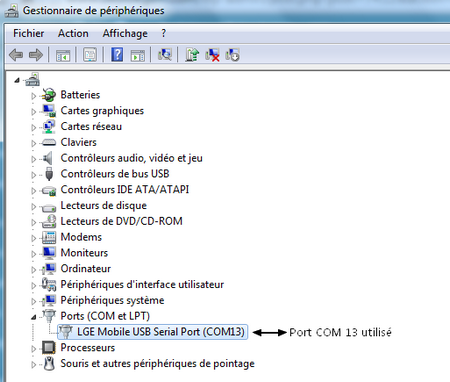Click the Forward arrow toolbar button
The height and width of the screenshot is (382, 450).
click(x=36, y=55)
